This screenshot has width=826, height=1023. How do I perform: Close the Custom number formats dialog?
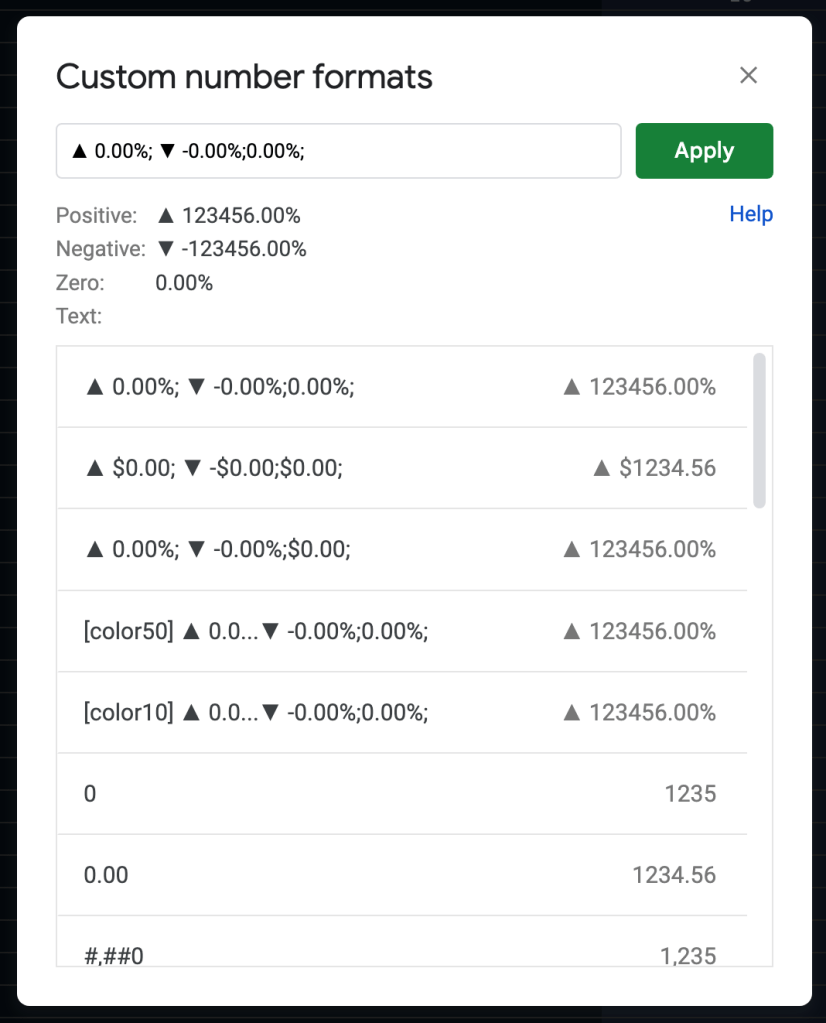pyautogui.click(x=748, y=76)
